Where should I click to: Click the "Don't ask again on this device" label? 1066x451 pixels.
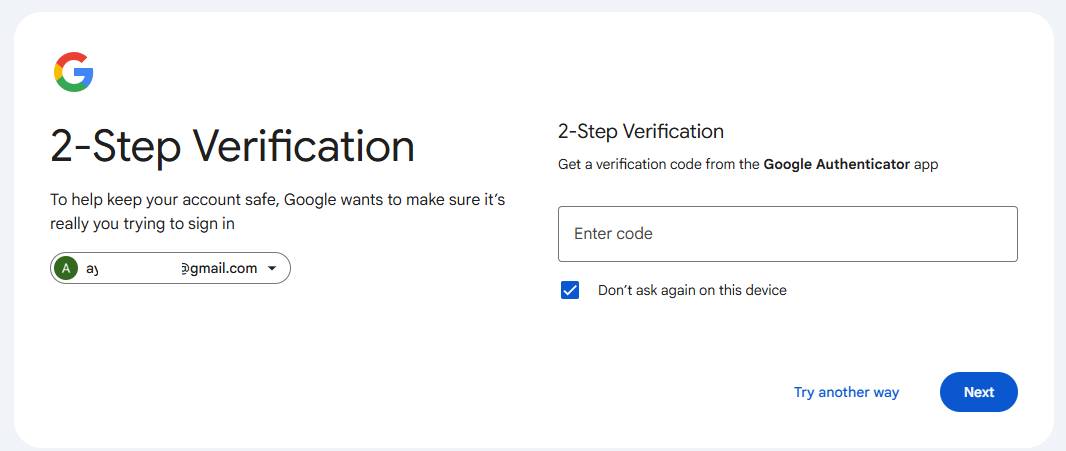coord(692,290)
